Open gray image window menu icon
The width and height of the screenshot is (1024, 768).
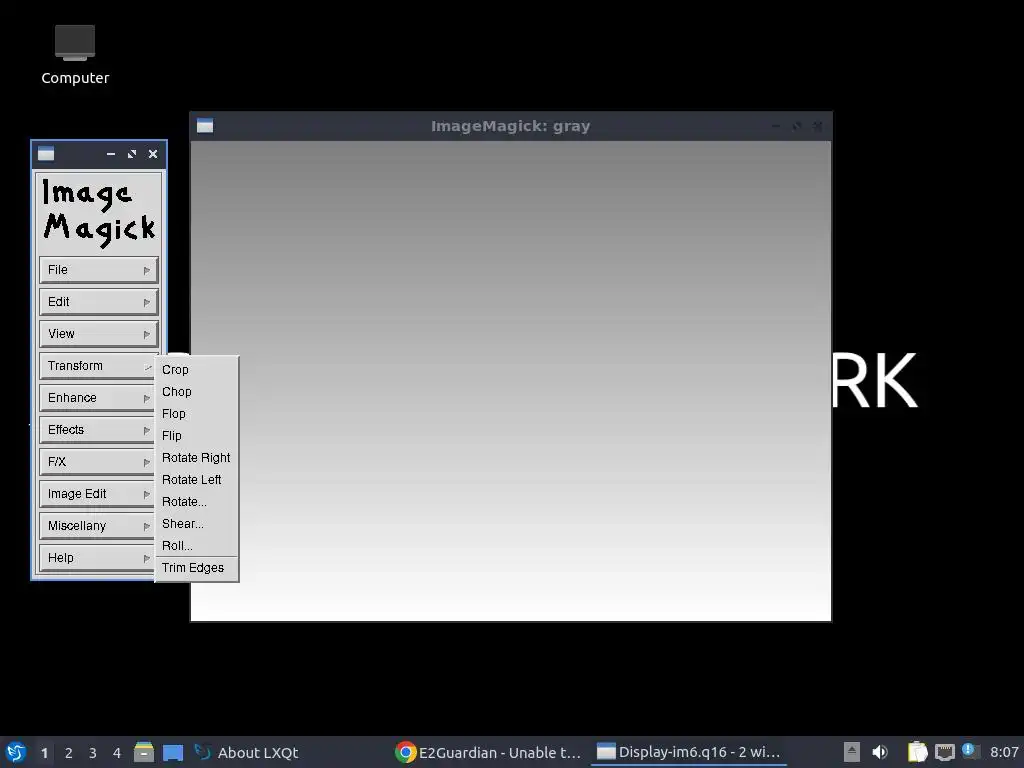[205, 126]
